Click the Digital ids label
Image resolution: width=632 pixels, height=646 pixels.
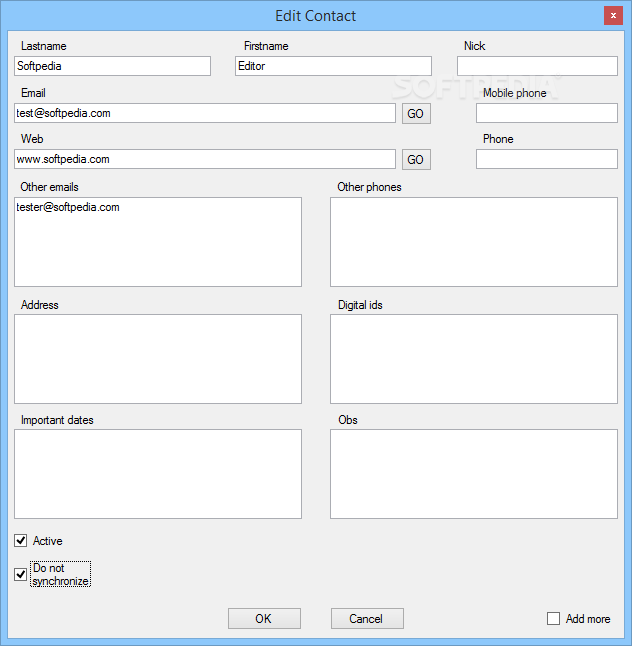click(x=360, y=305)
